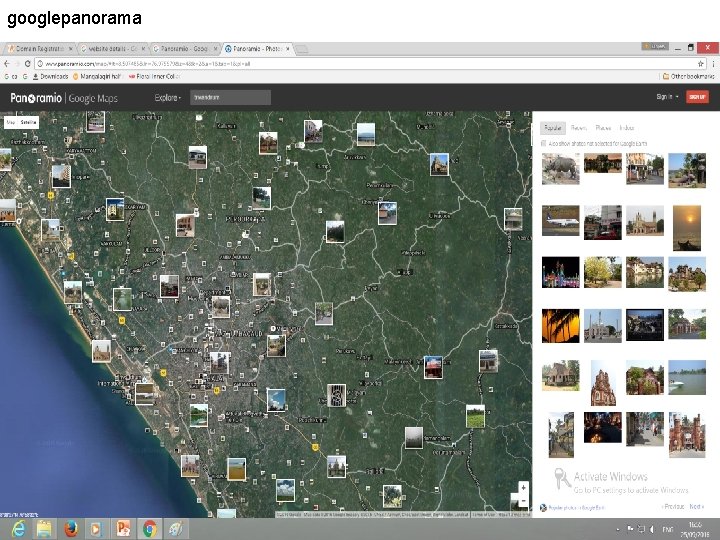720x540 pixels.
Task: Go to Previous page of photos
Action: click(x=673, y=506)
